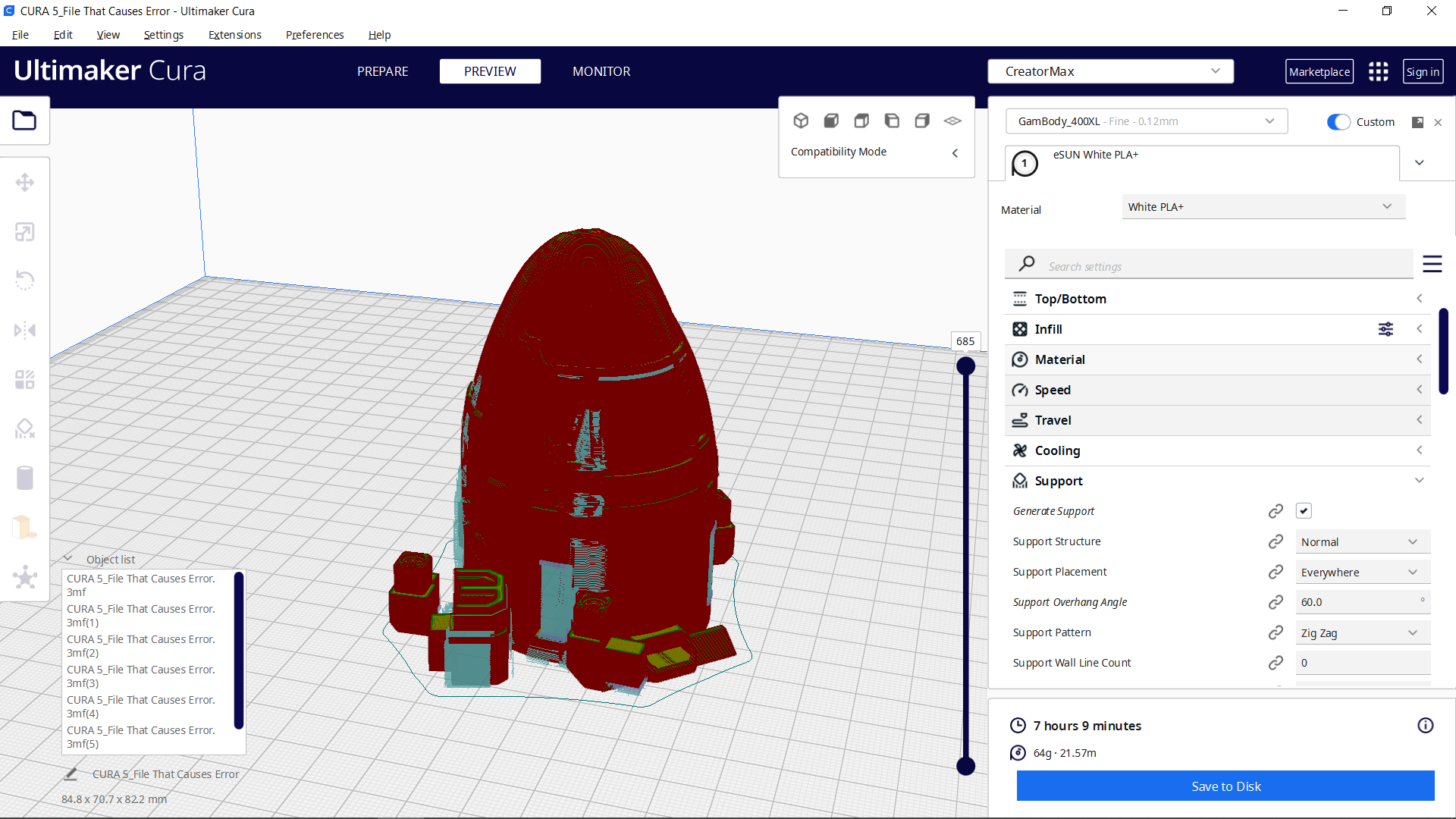Open the Extensions menu
This screenshot has width=1456, height=819.
(x=235, y=35)
